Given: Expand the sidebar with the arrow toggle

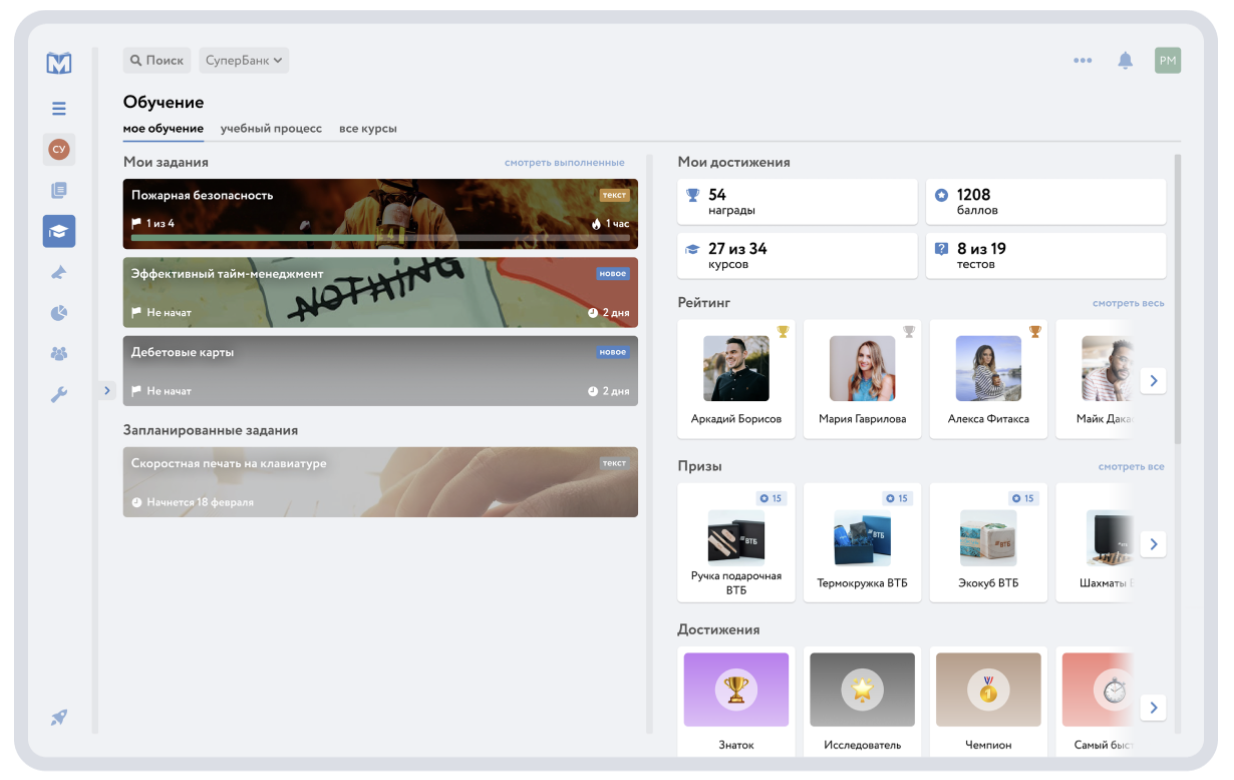Looking at the screenshot, I should (x=107, y=391).
